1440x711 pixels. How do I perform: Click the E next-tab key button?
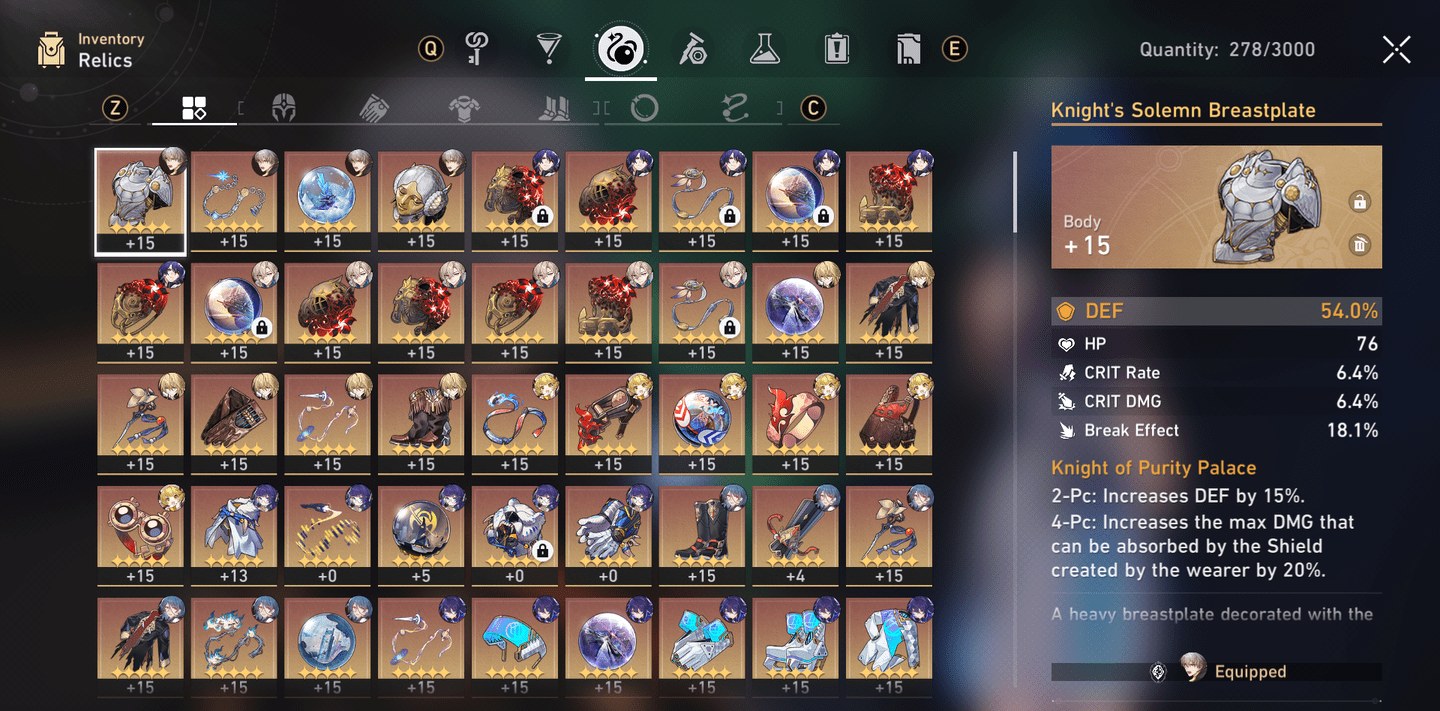point(955,48)
